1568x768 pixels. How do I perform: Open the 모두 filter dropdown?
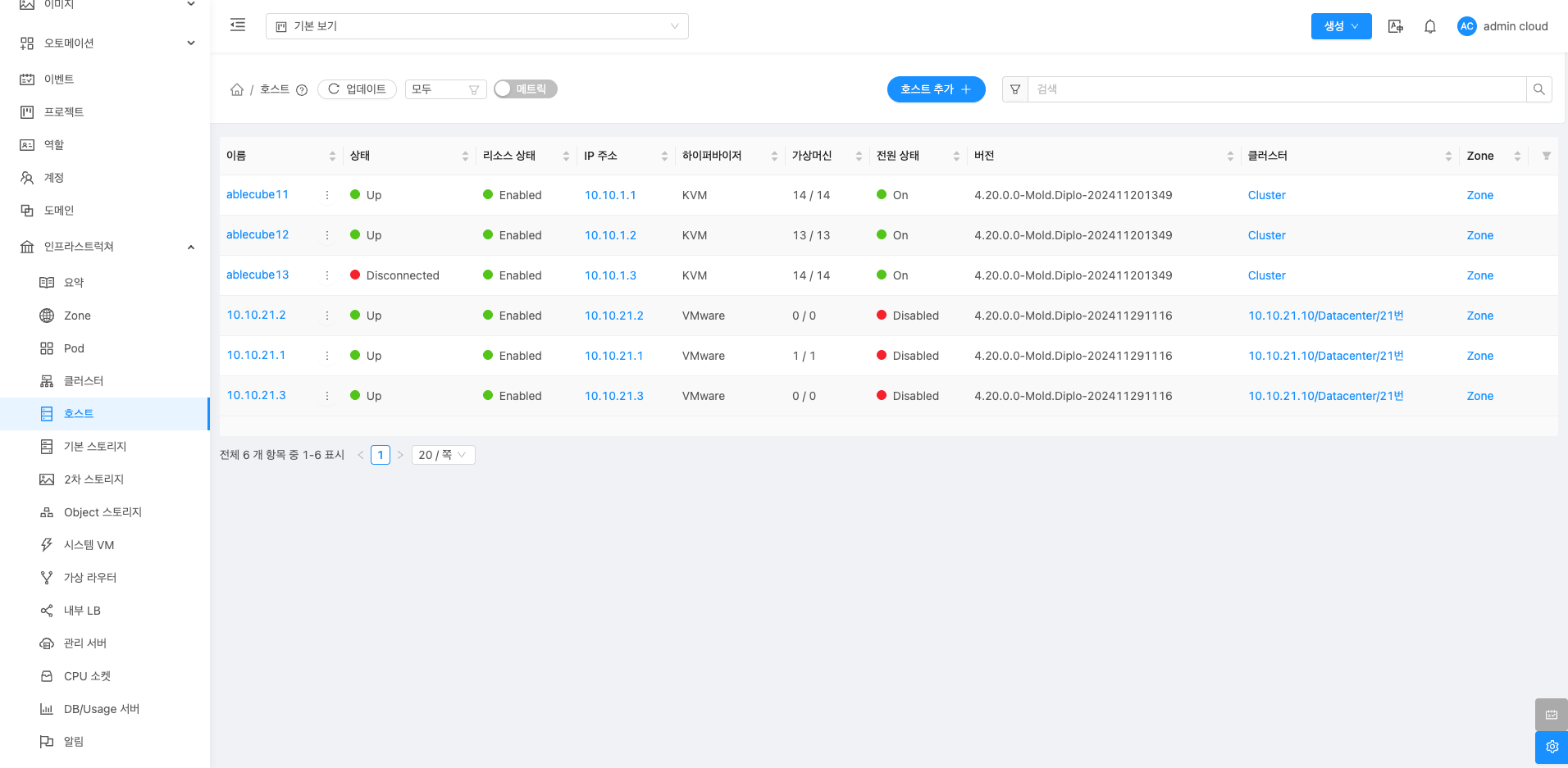[x=445, y=89]
